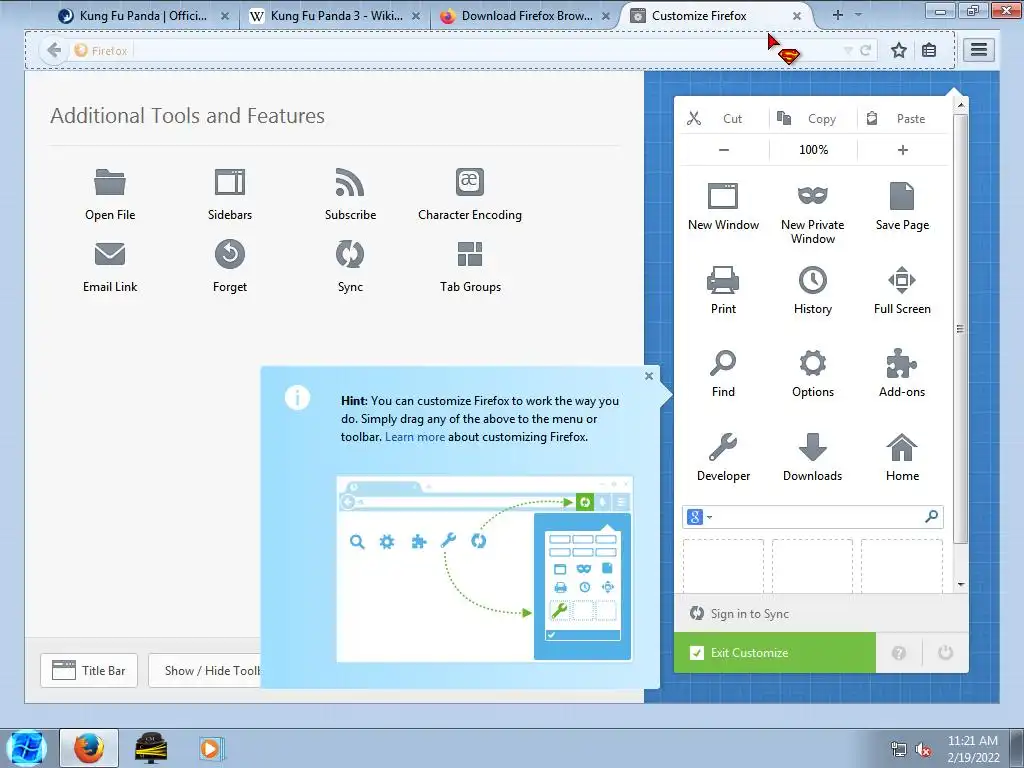Click the network tray icon
The width and height of the screenshot is (1024, 768).
tap(899, 749)
